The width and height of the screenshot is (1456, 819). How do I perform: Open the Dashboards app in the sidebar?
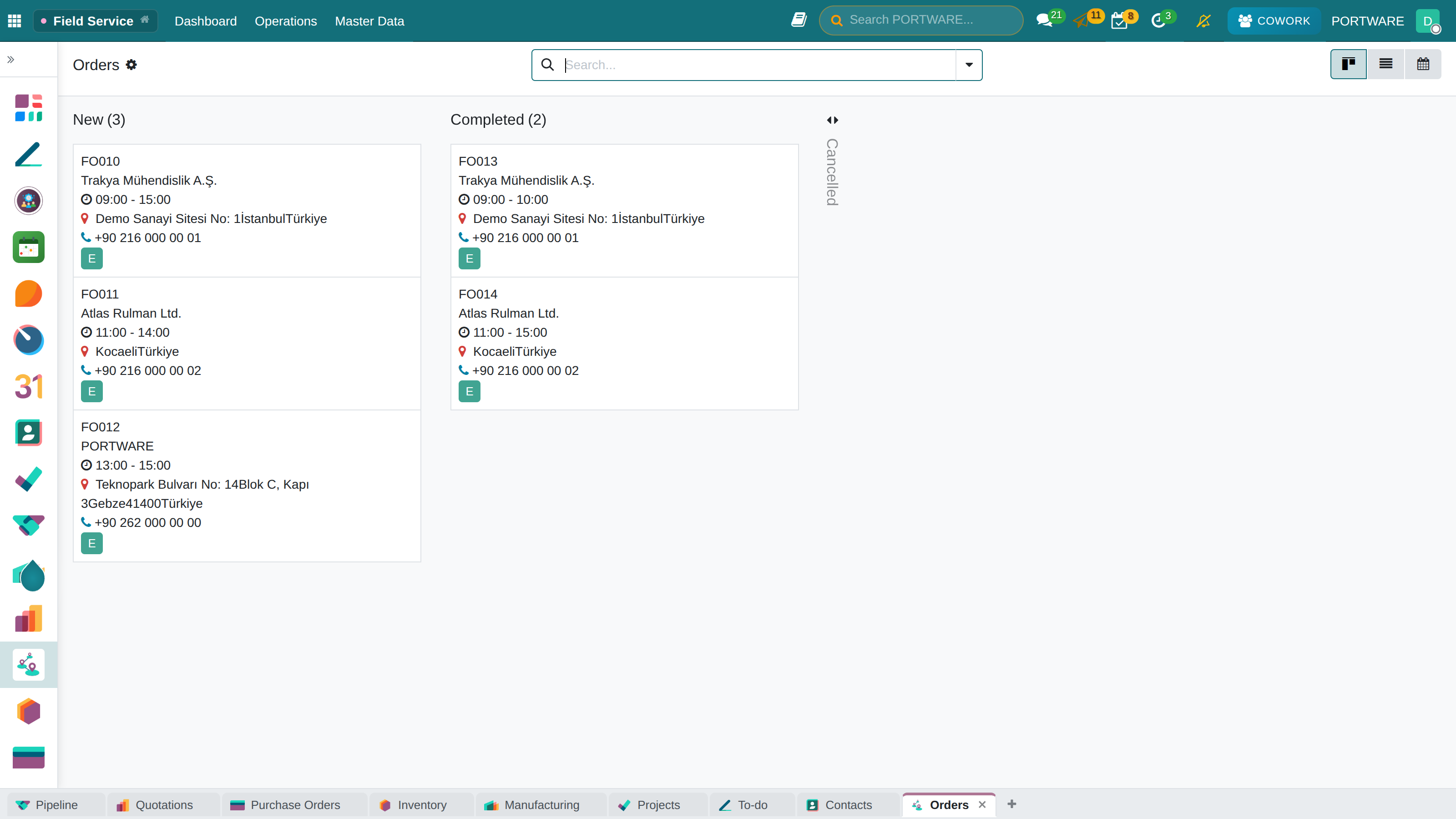click(28, 107)
